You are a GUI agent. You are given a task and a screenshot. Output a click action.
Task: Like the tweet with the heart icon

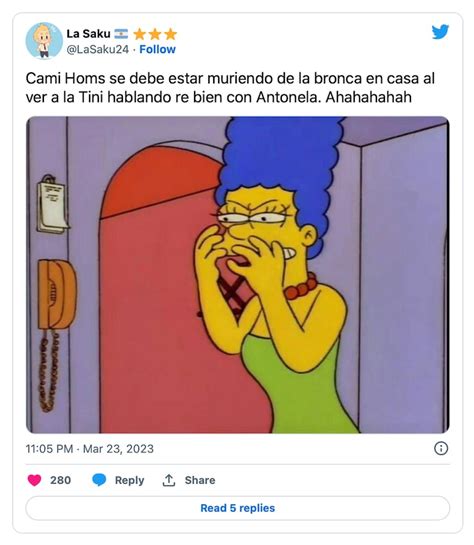point(34,480)
